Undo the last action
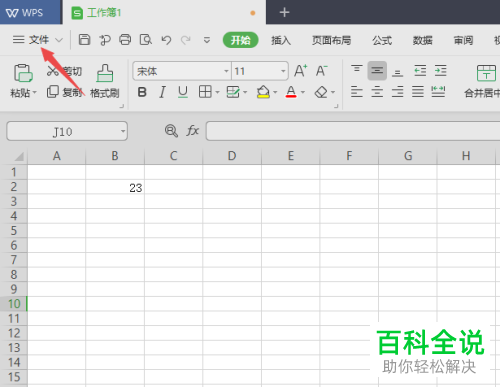 tap(166, 40)
